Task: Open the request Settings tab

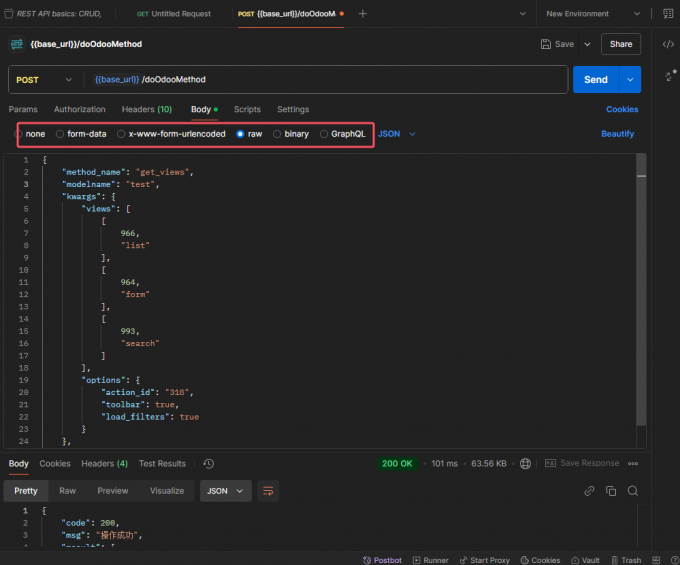Action: point(293,109)
